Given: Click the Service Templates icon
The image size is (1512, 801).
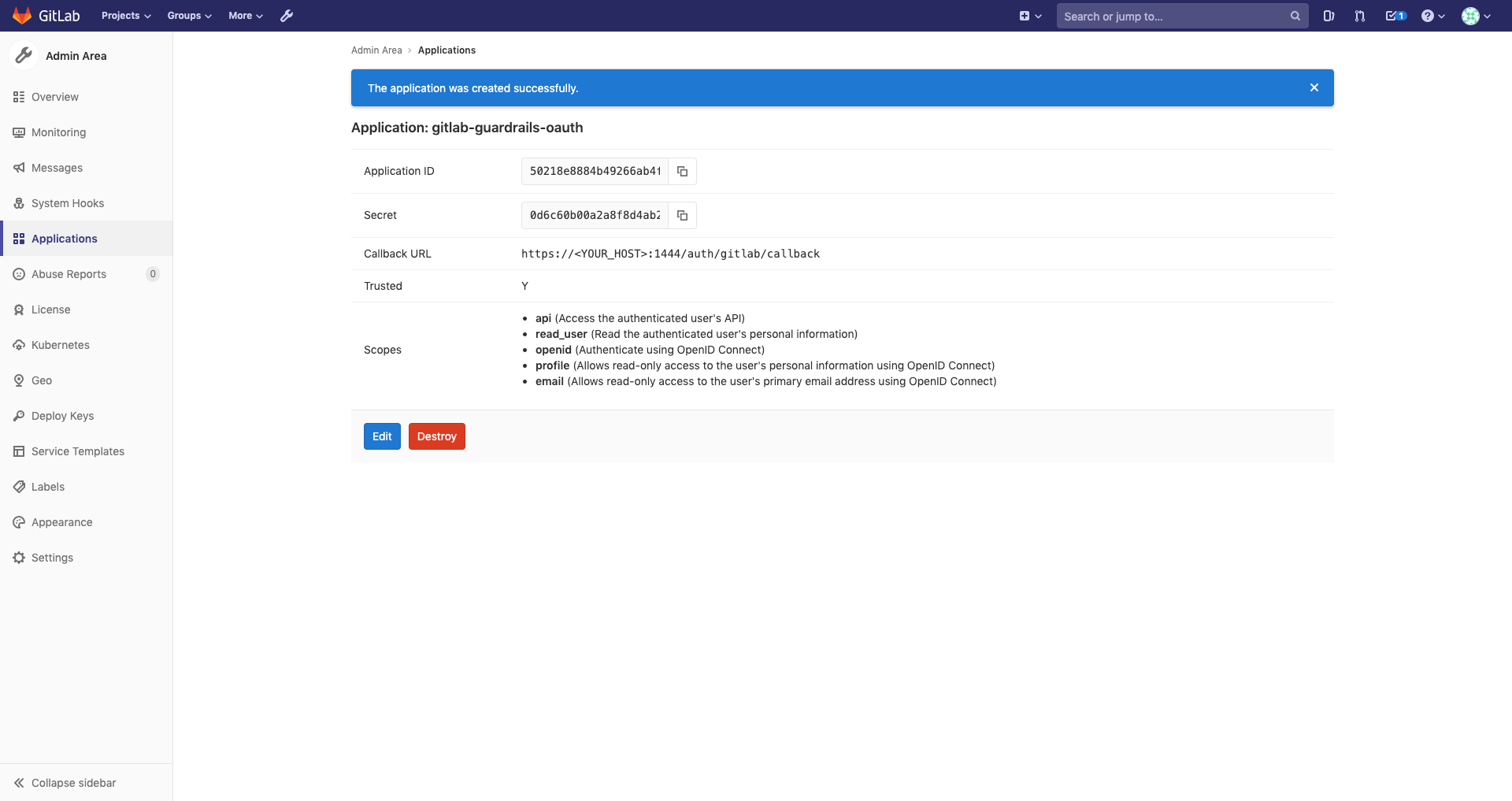Looking at the screenshot, I should [19, 451].
